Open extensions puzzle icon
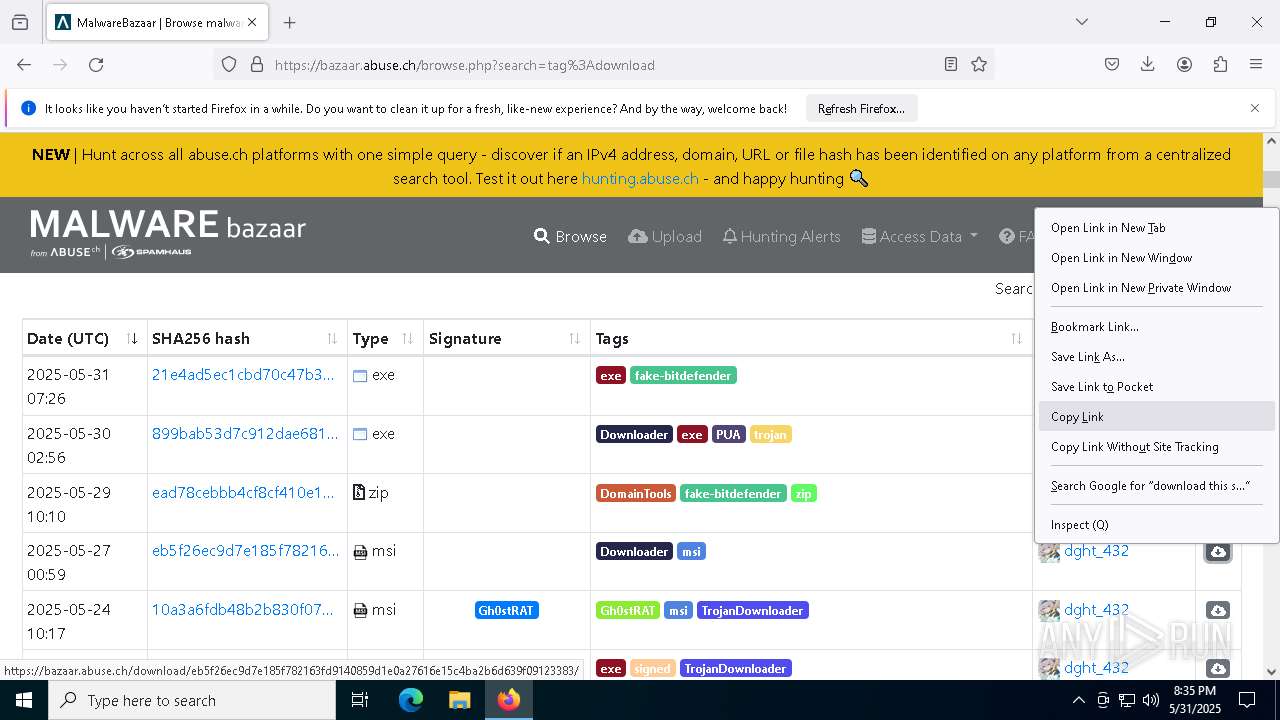The image size is (1280, 720). click(1220, 64)
